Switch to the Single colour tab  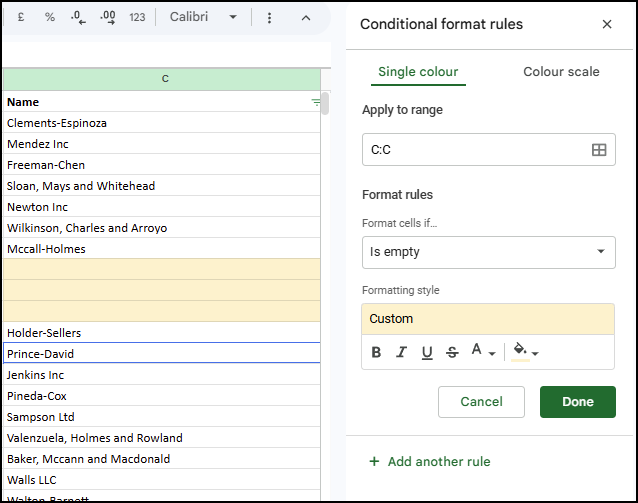click(x=418, y=72)
